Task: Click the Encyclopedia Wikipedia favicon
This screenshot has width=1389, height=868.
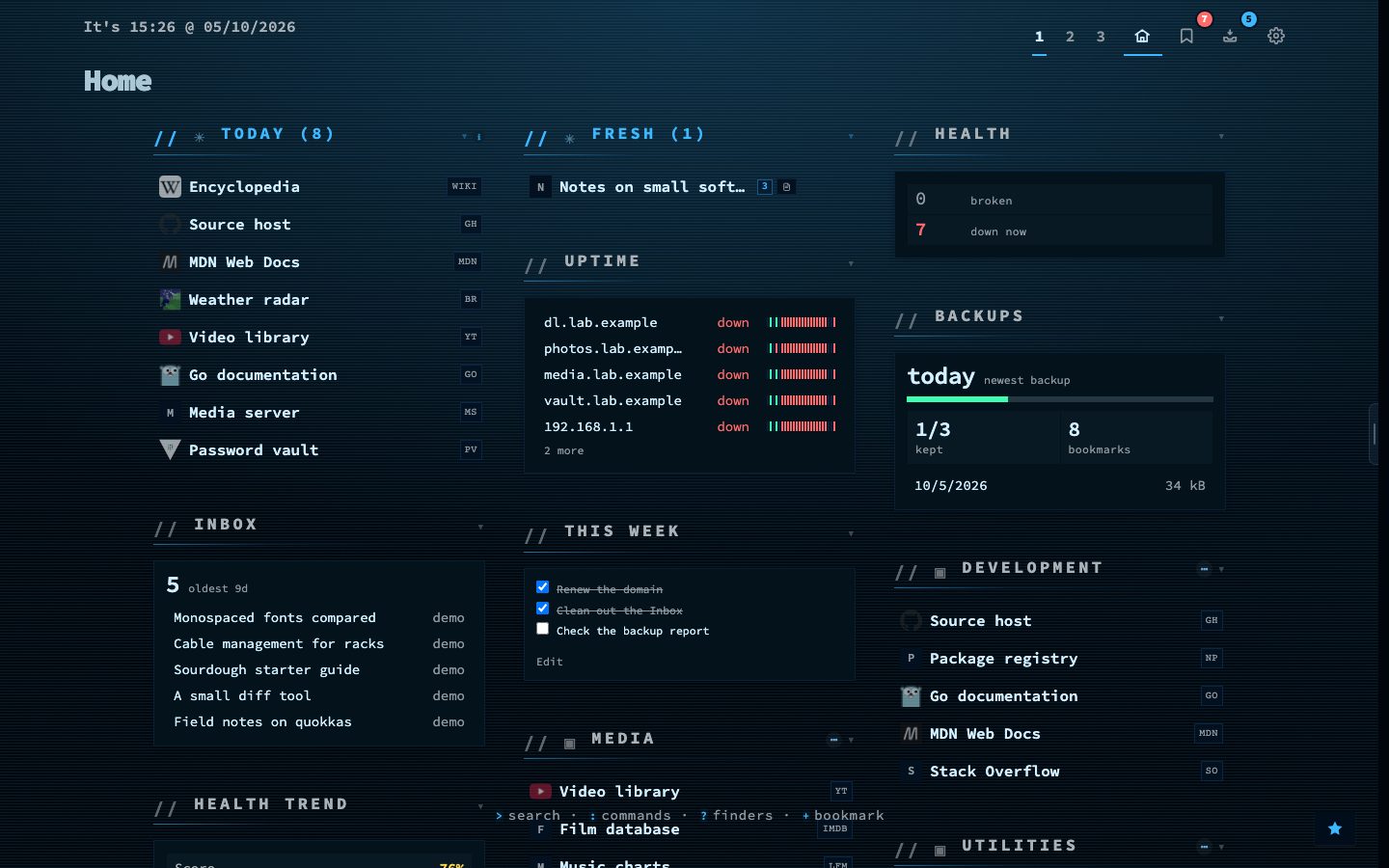Action: pyautogui.click(x=170, y=187)
